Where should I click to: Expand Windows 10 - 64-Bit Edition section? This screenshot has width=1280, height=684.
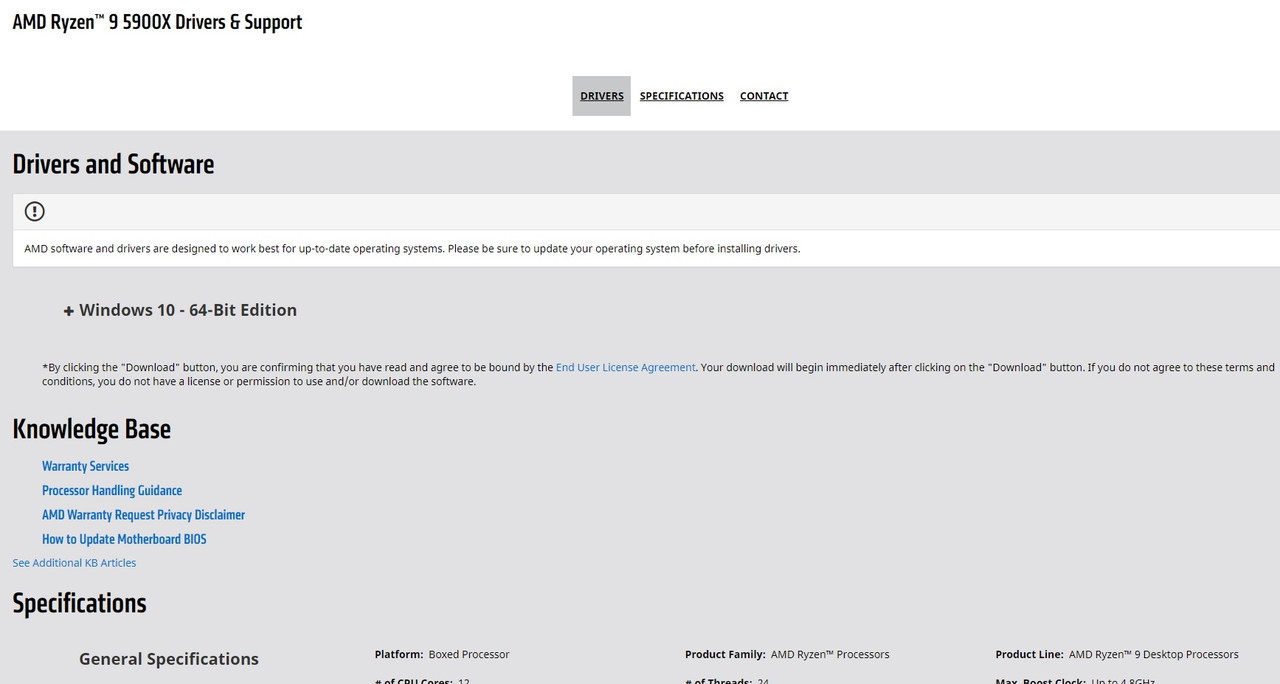pos(180,310)
